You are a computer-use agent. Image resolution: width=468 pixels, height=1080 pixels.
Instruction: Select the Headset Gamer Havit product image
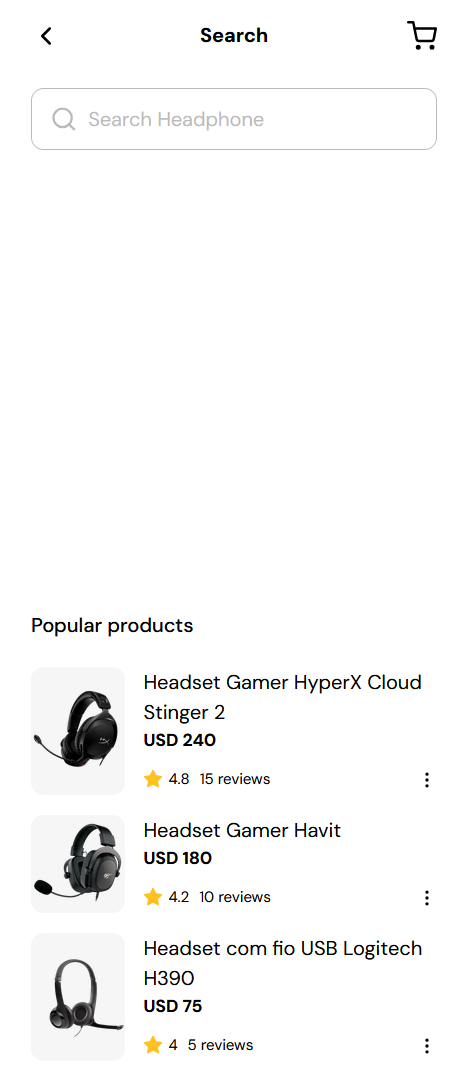coord(78,864)
